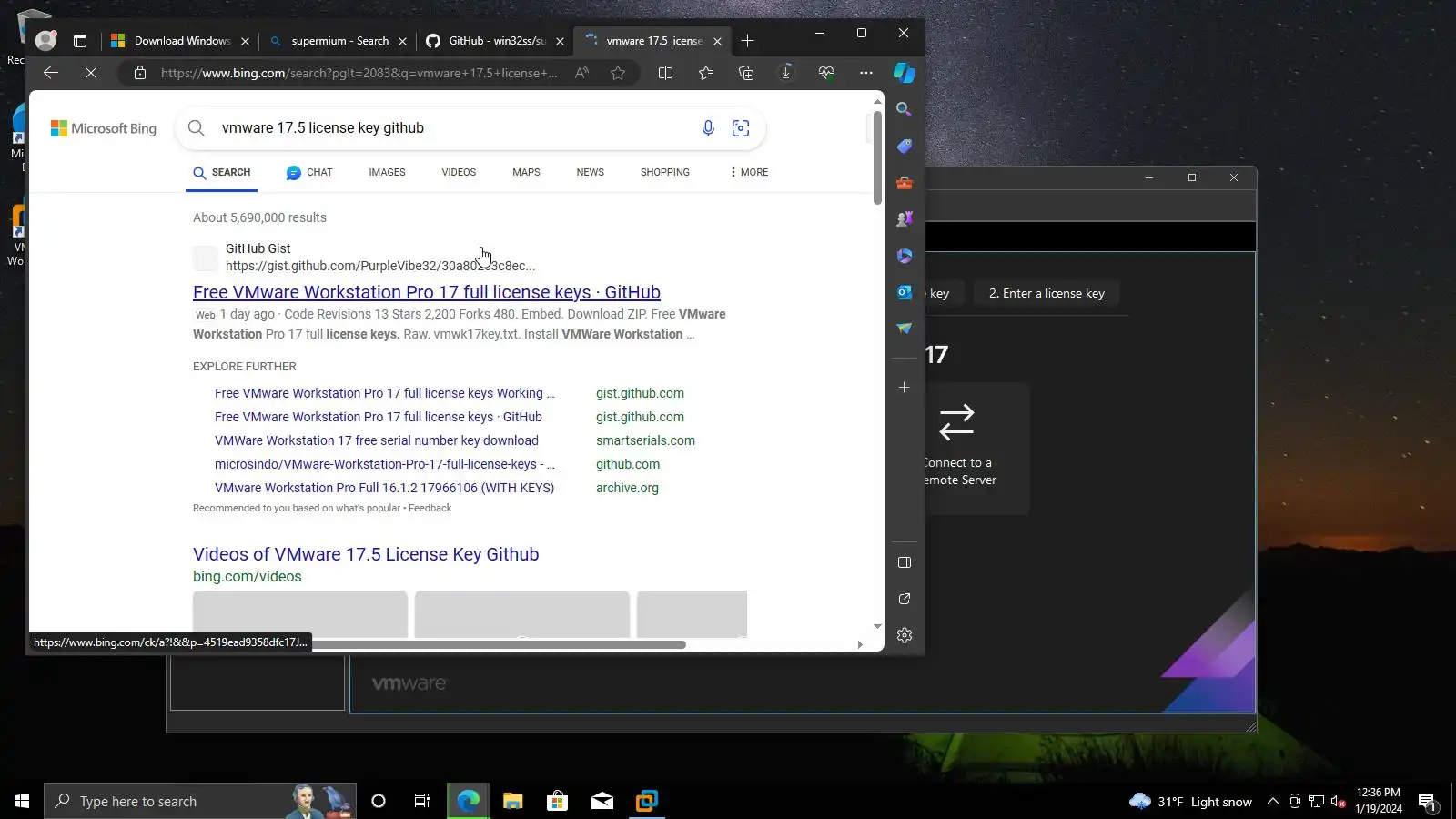This screenshot has width=1456, height=819.
Task: Open File Explorer from the taskbar
Action: (513, 801)
